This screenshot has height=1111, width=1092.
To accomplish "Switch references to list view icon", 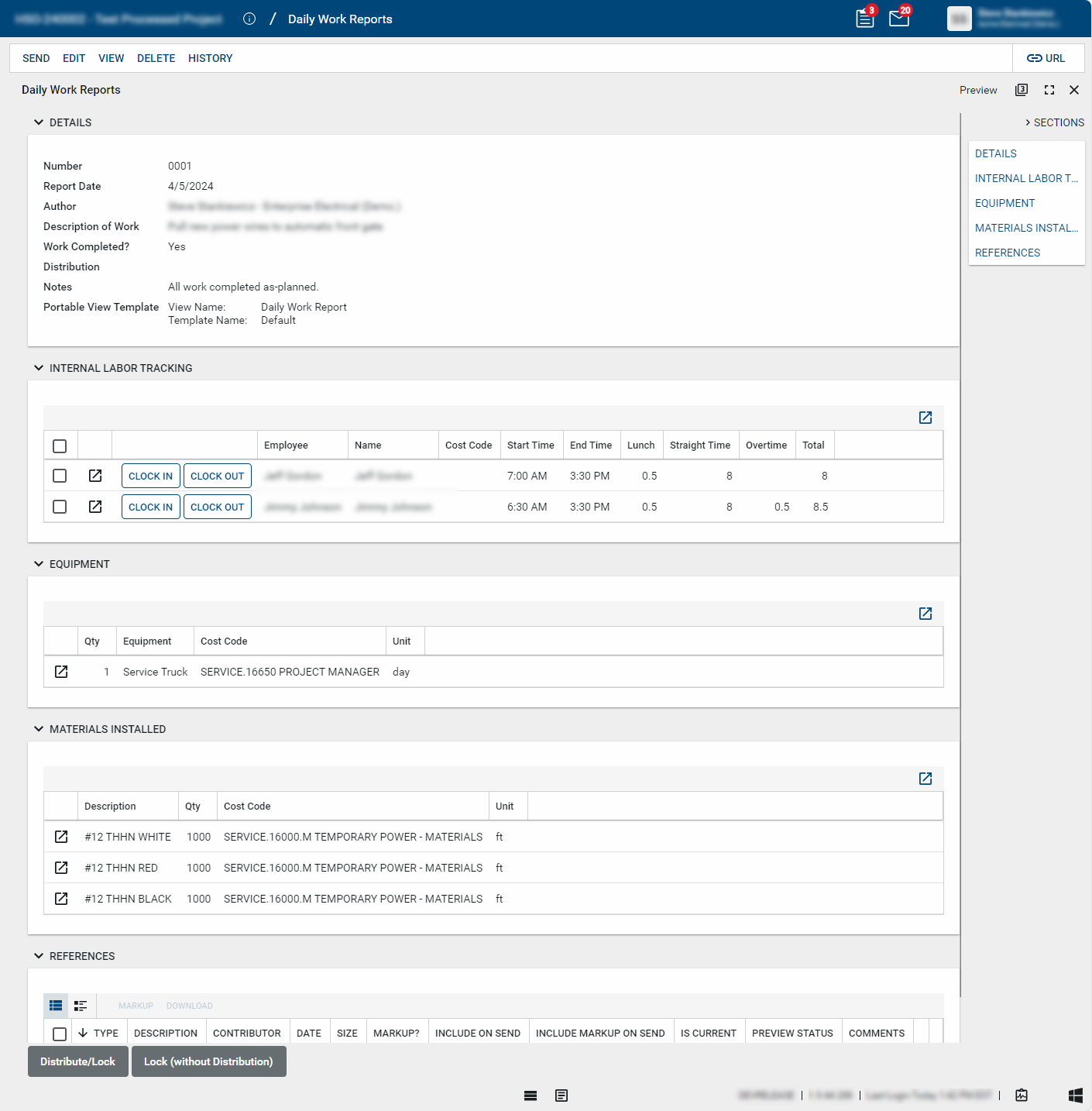I will pyautogui.click(x=56, y=1006).
